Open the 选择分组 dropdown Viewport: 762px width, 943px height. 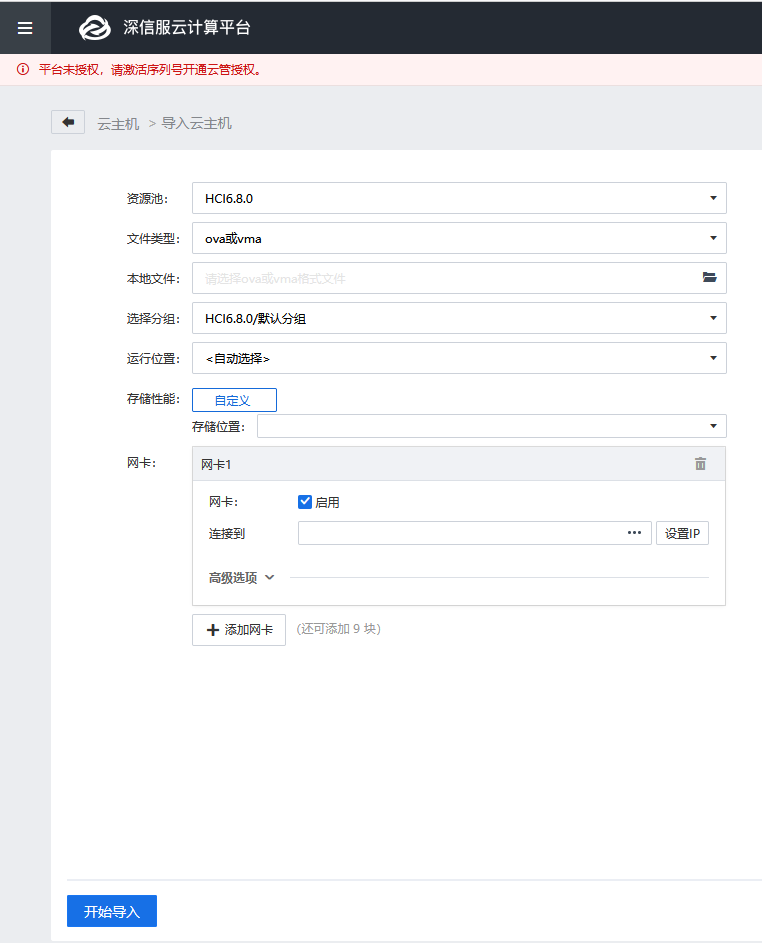(x=459, y=318)
